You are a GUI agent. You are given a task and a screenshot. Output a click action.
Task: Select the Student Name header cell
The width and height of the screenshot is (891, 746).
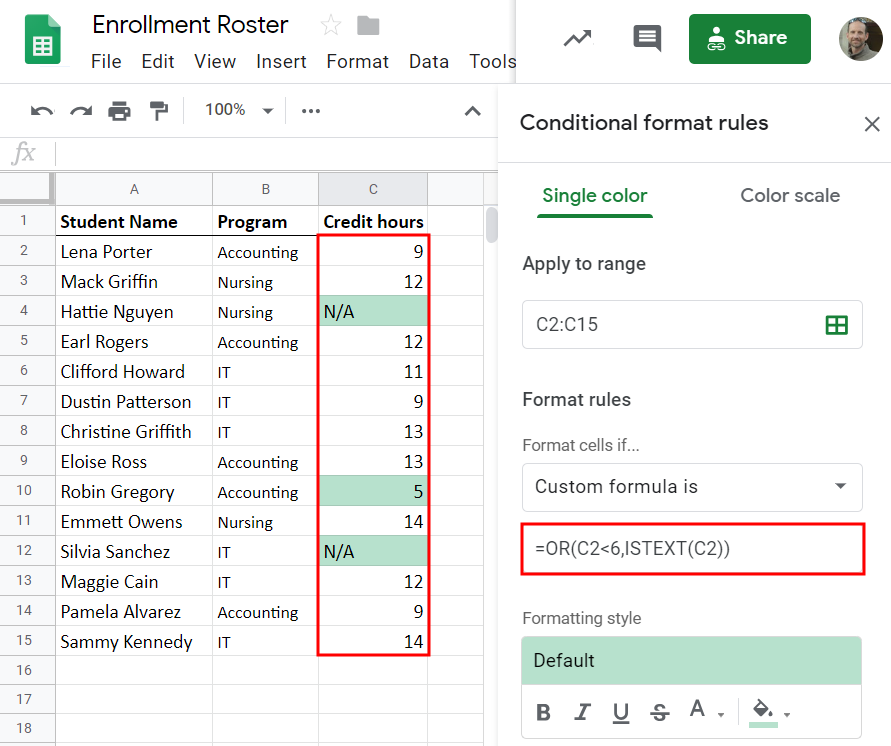point(134,221)
